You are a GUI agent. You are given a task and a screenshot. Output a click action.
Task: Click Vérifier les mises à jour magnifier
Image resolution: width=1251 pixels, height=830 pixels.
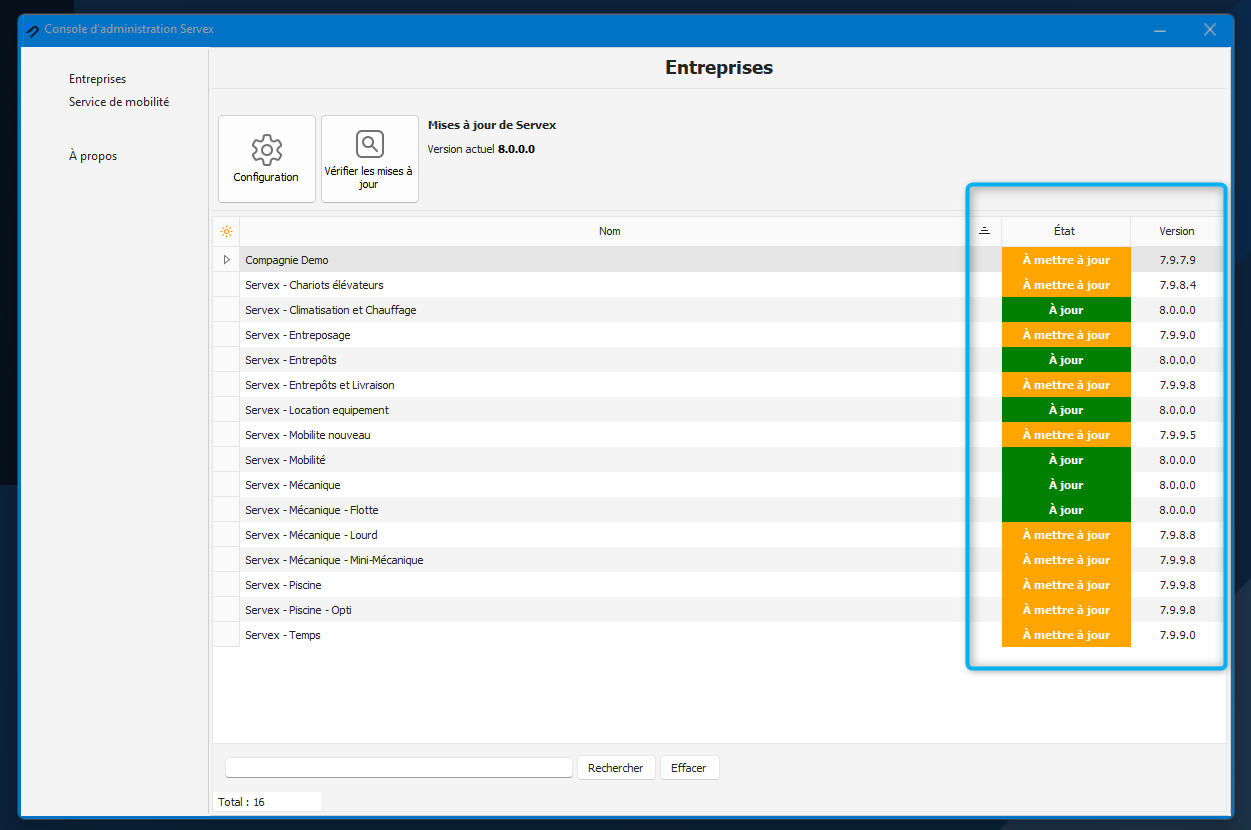pos(369,159)
